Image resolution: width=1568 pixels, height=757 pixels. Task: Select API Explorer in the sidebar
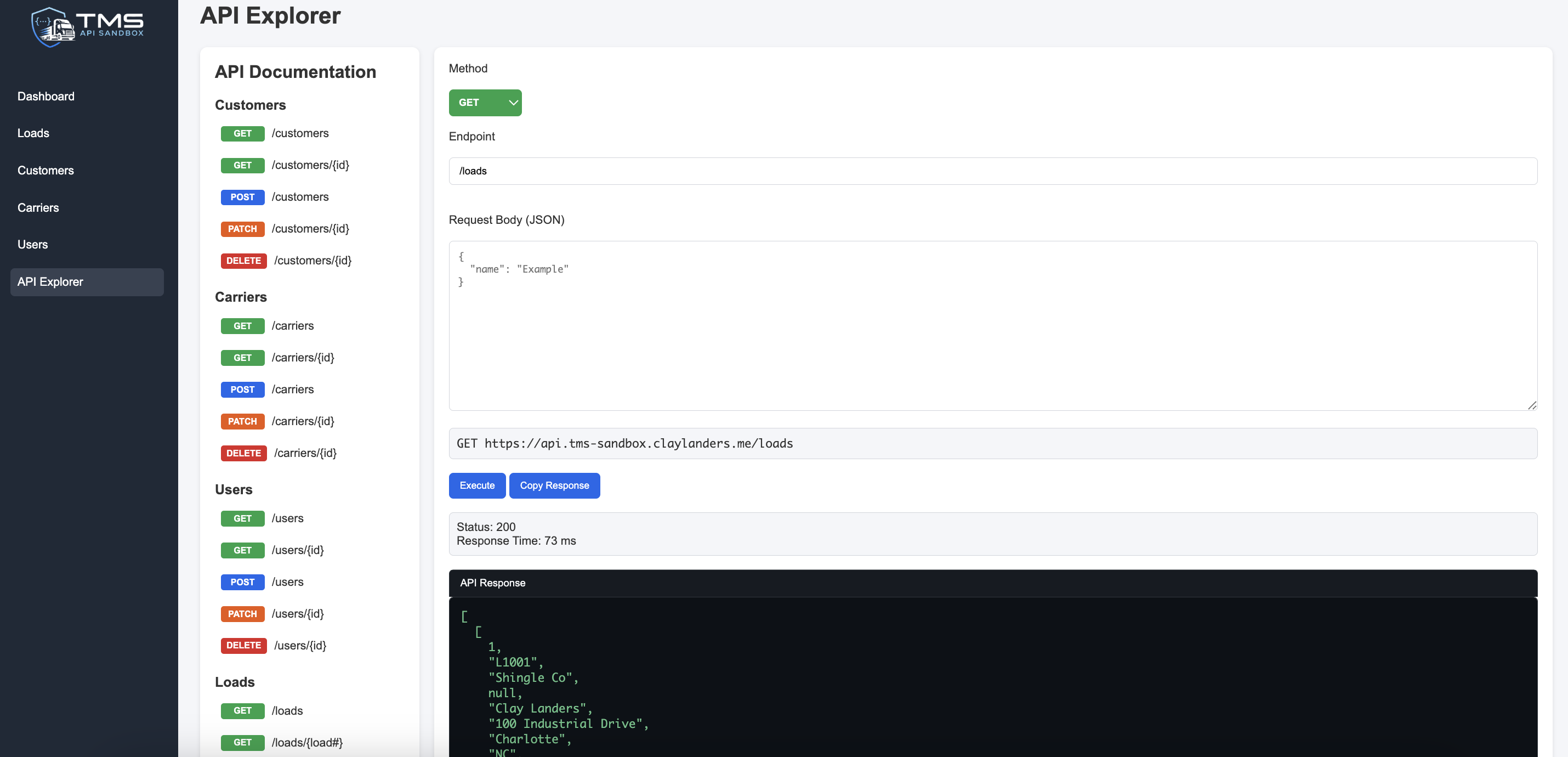(x=87, y=282)
